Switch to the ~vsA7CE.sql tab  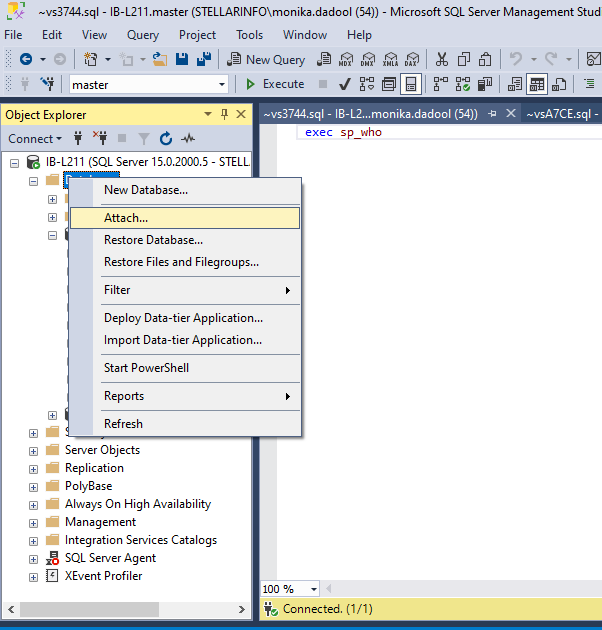coord(560,114)
